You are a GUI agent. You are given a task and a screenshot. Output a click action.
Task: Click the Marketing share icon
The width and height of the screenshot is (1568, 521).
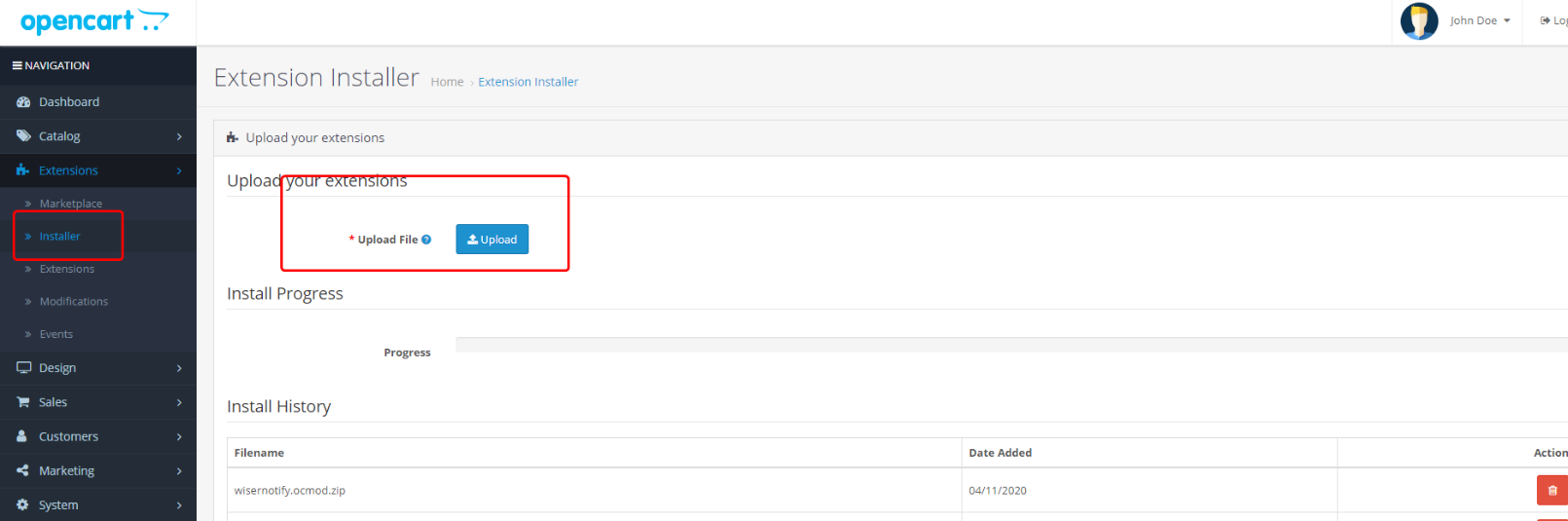click(x=22, y=470)
